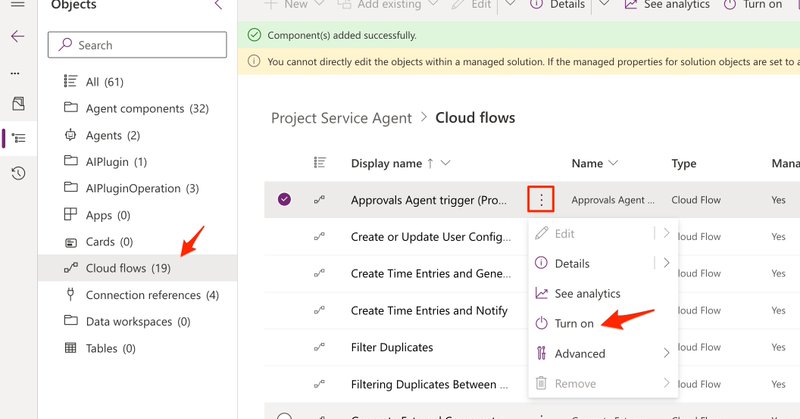Open Connection references (4) item
This screenshot has height=419, width=800.
[x=137, y=295]
